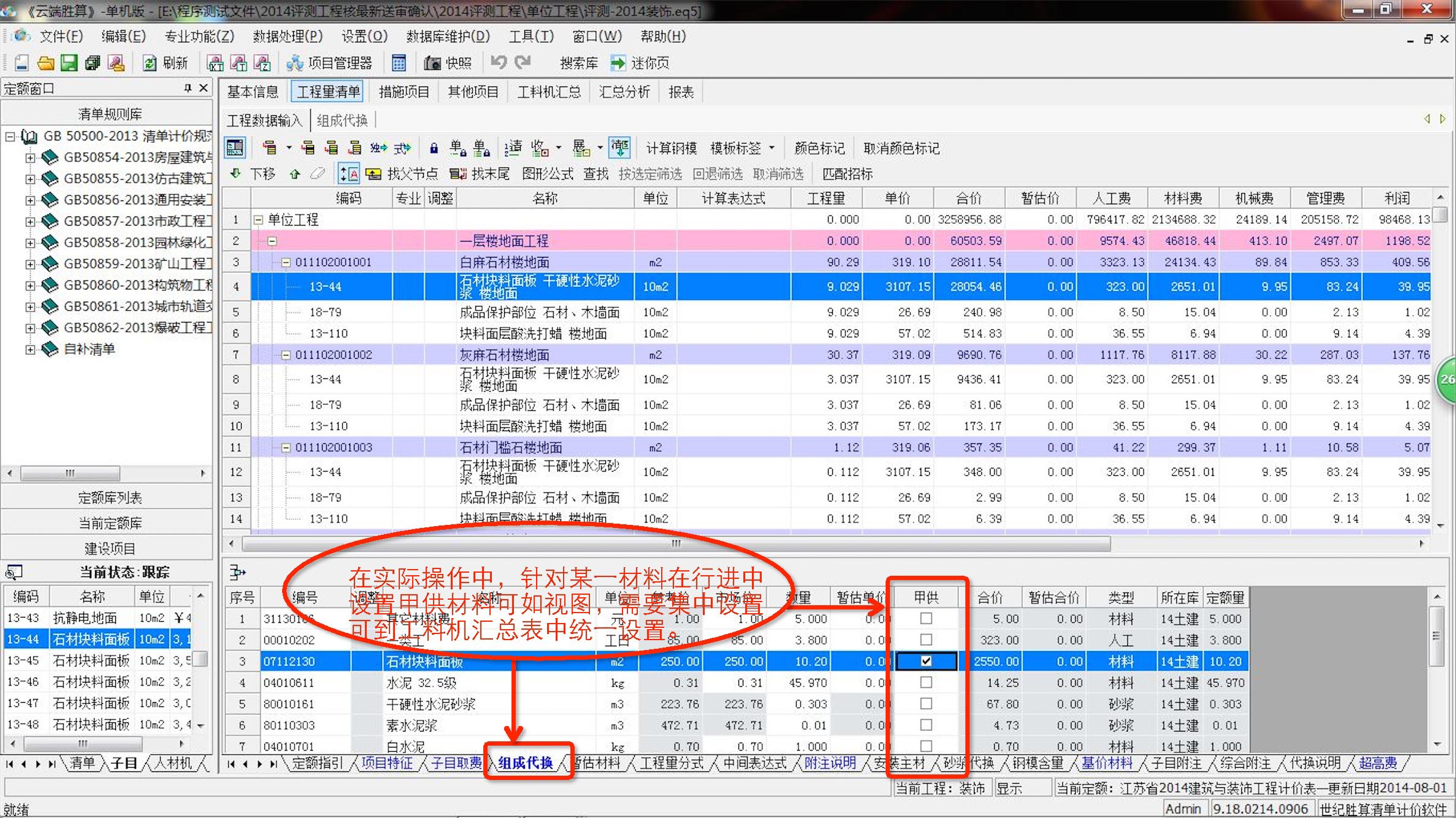The height and width of the screenshot is (818, 1456).
Task: Switch to the 工料机汇总 tab
Action: pos(549,92)
